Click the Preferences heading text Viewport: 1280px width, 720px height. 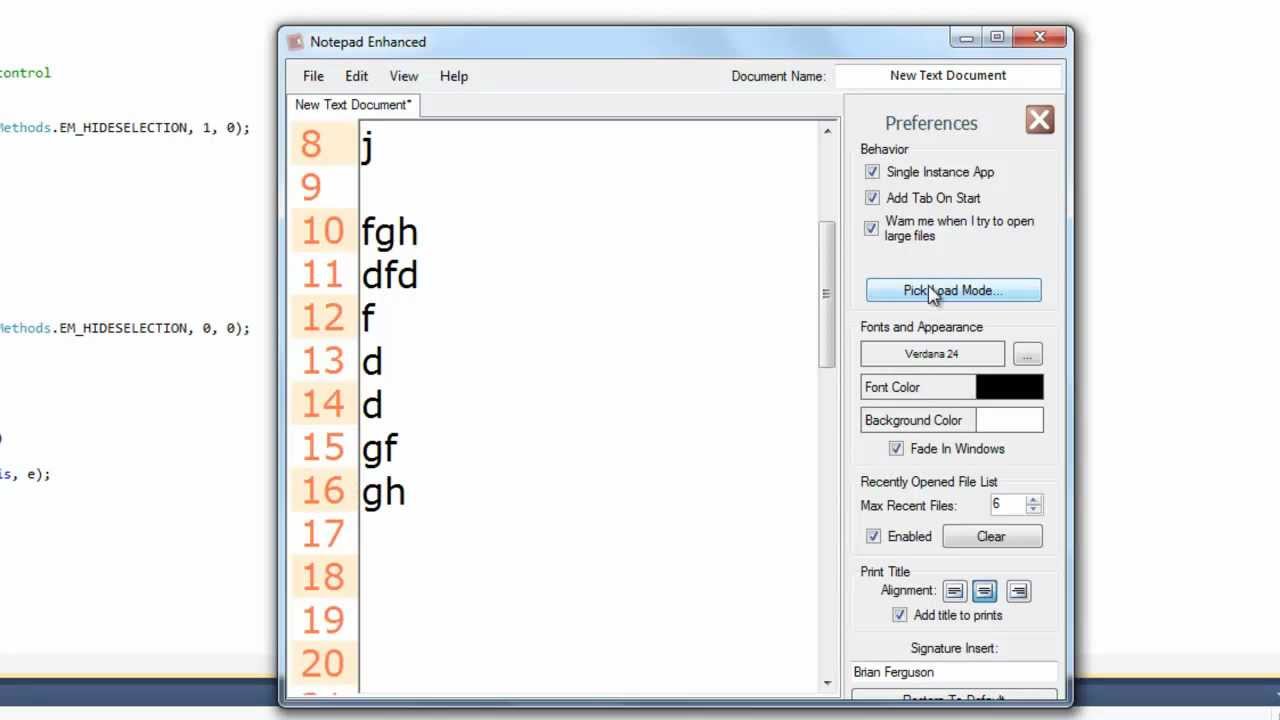[x=931, y=123]
